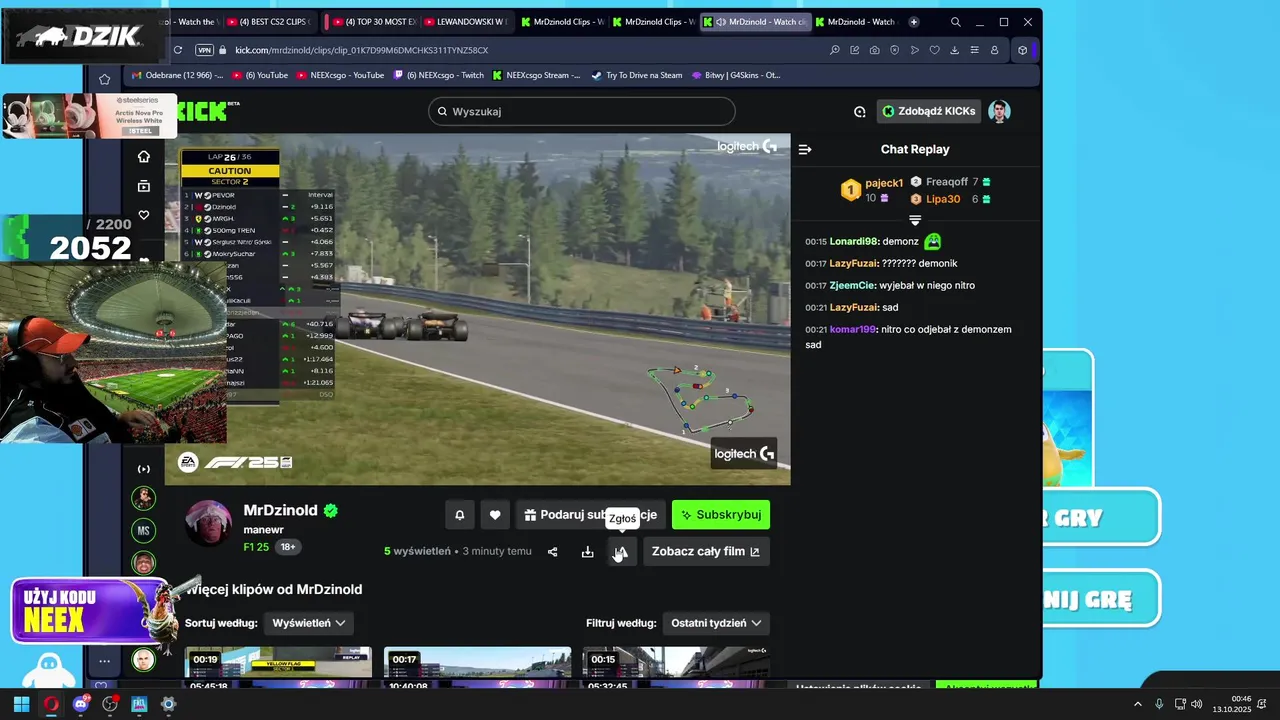Image resolution: width=1280 pixels, height=720 pixels.
Task: Open the Kick sidebar following heart icon
Action: click(x=144, y=215)
